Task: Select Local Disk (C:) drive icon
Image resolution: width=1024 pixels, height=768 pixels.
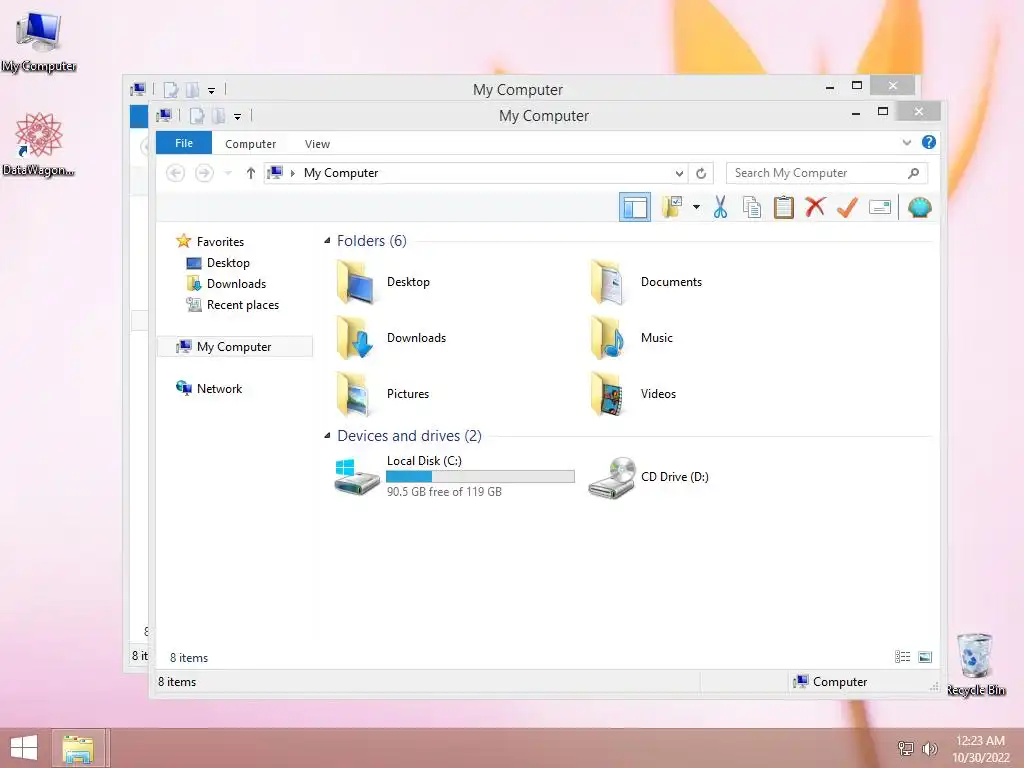Action: pos(357,477)
